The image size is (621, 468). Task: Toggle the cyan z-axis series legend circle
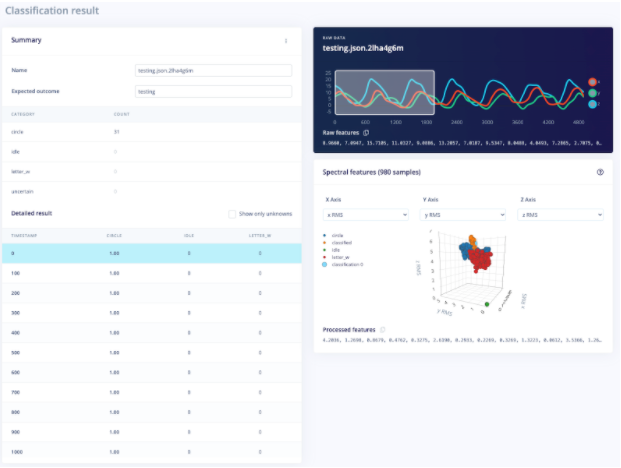click(593, 104)
